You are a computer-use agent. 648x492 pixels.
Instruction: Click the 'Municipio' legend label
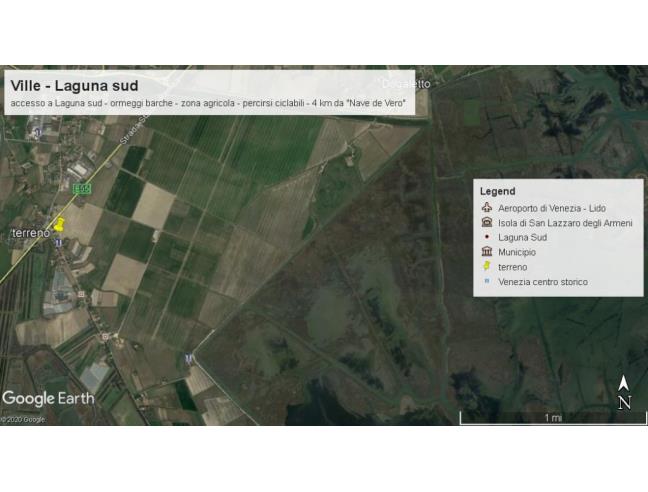[x=520, y=253]
